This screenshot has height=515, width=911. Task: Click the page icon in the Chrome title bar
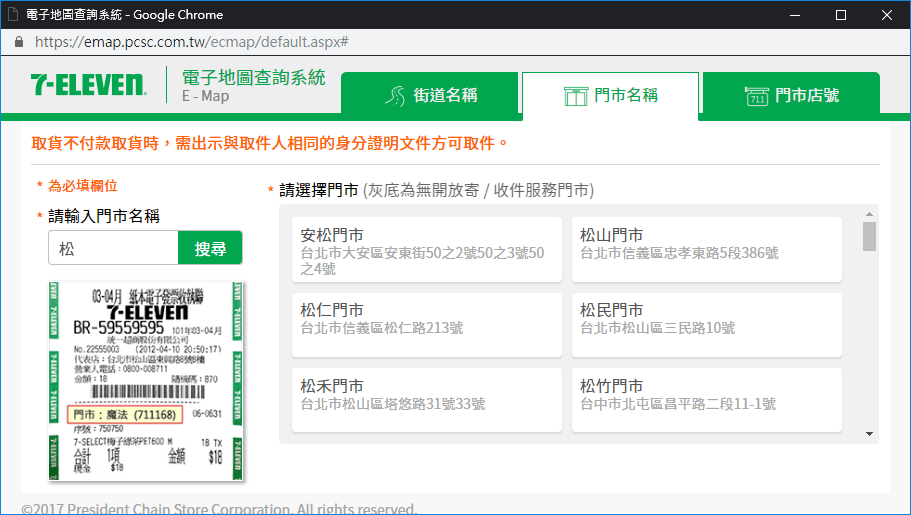12,15
